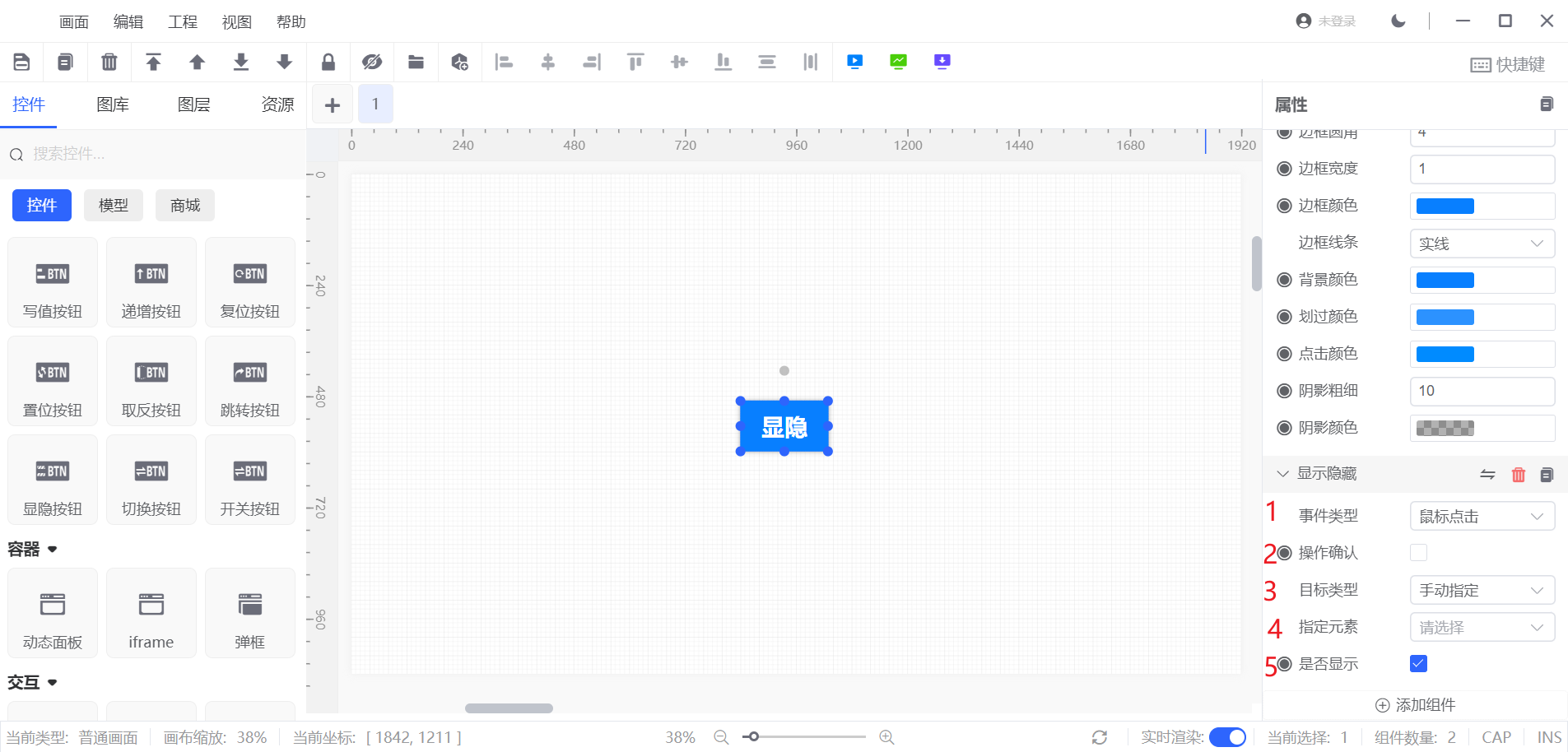Open the 事件类型 dropdown

(x=1482, y=517)
